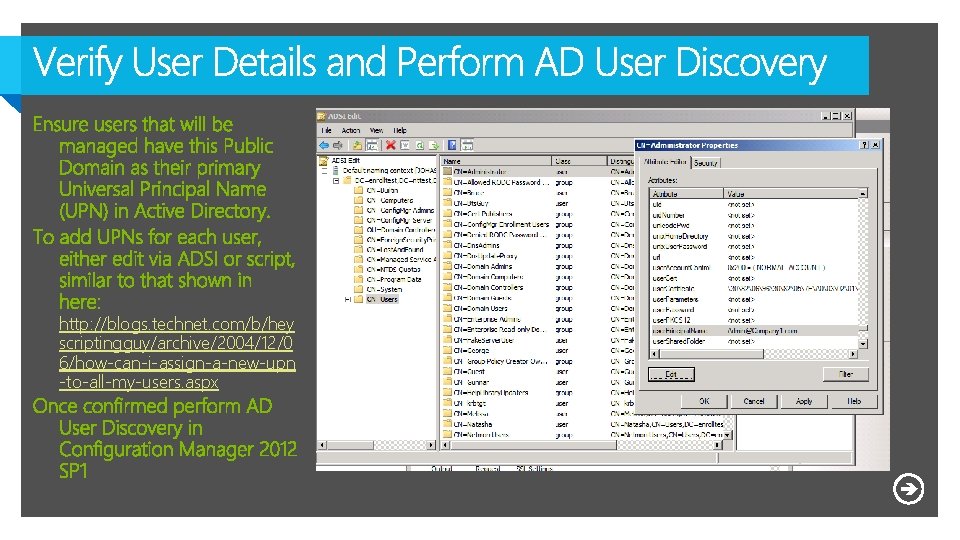960x540 pixels.
Task: Click Cancel in Administrator Properties
Action: coord(754,402)
